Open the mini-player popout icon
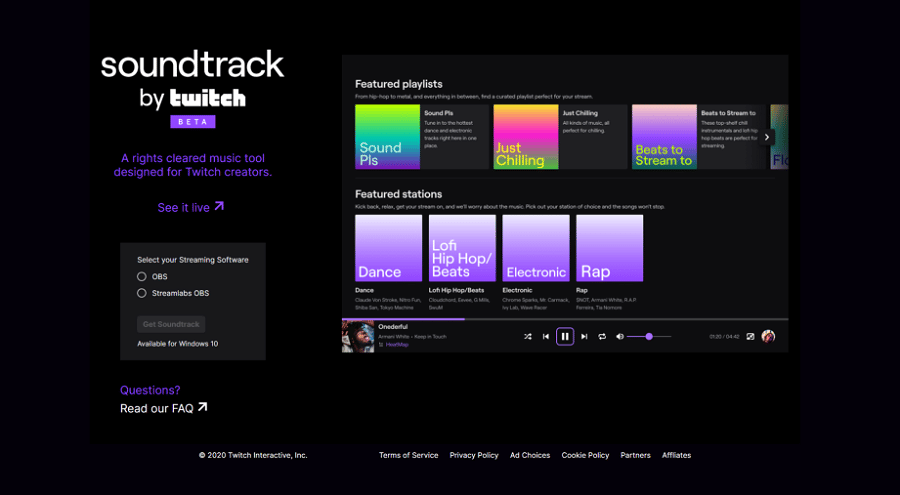Viewport: 900px width, 495px height. (x=750, y=337)
